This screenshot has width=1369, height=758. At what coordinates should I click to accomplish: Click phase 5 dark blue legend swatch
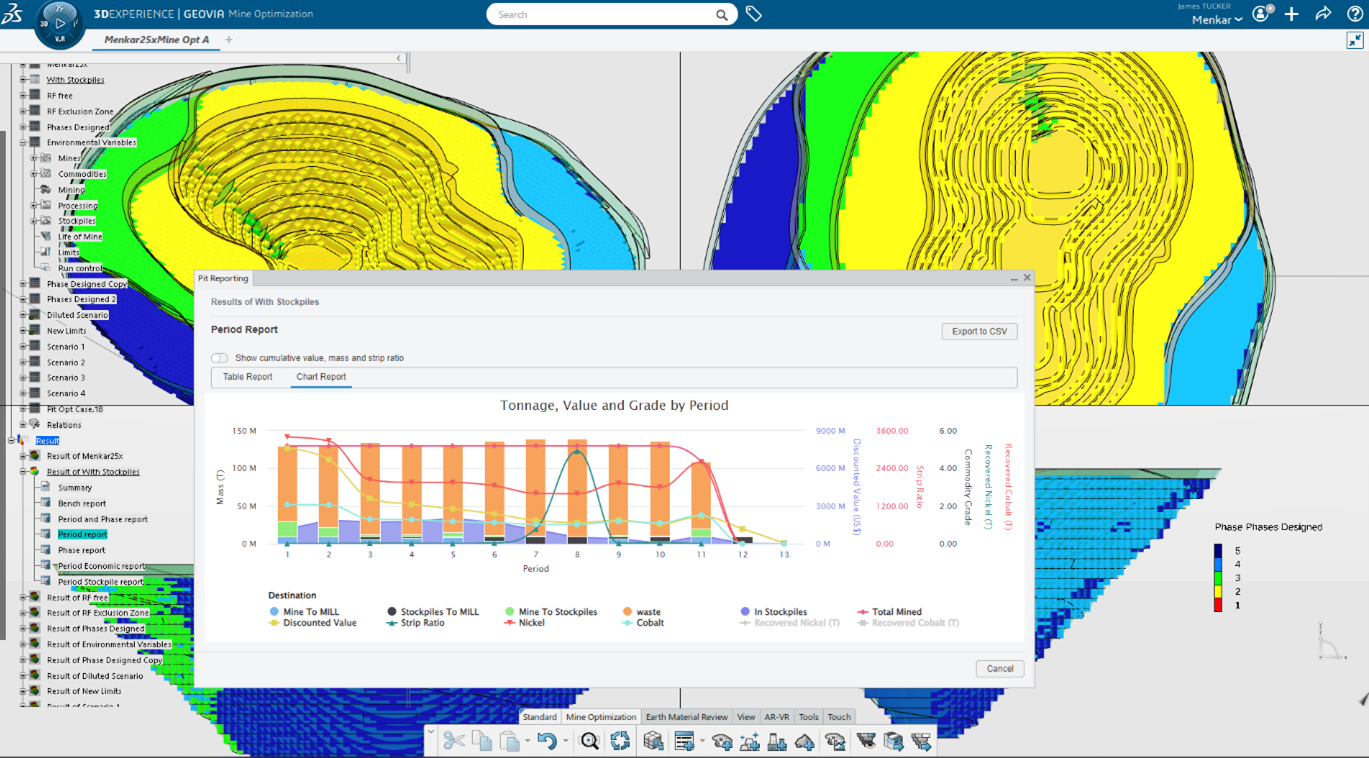[x=1218, y=551]
